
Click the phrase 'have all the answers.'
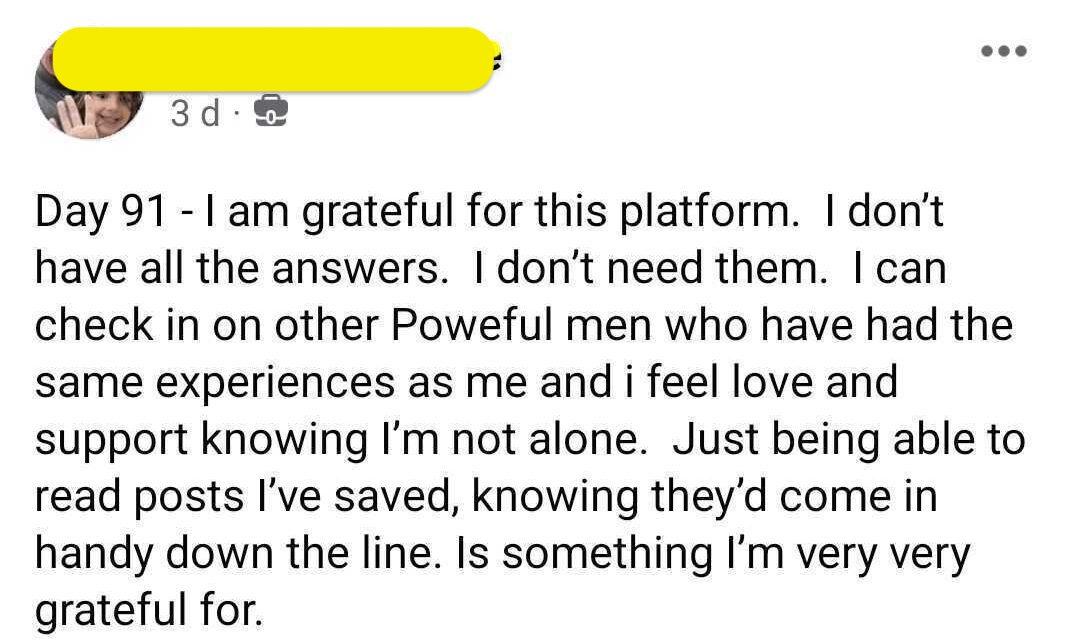click(x=238, y=268)
